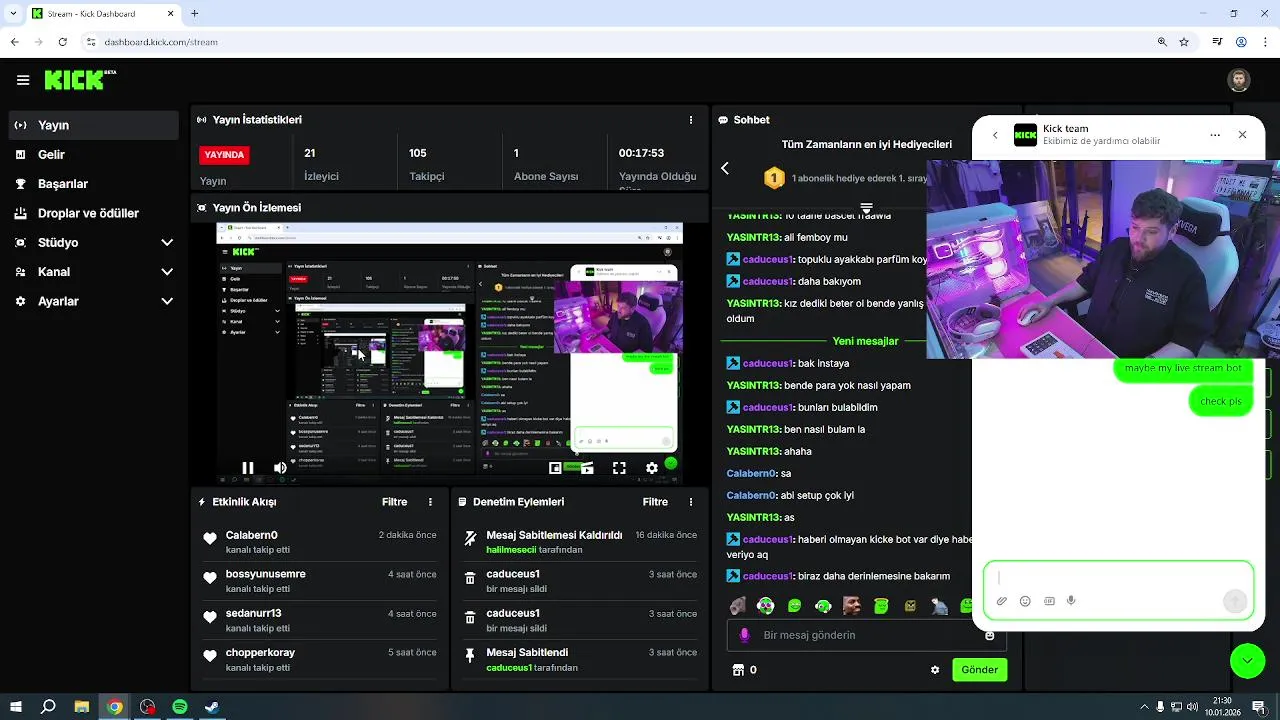Open emoji picker in support widget
This screenshot has height=720, width=1280.
pyautogui.click(x=1025, y=601)
